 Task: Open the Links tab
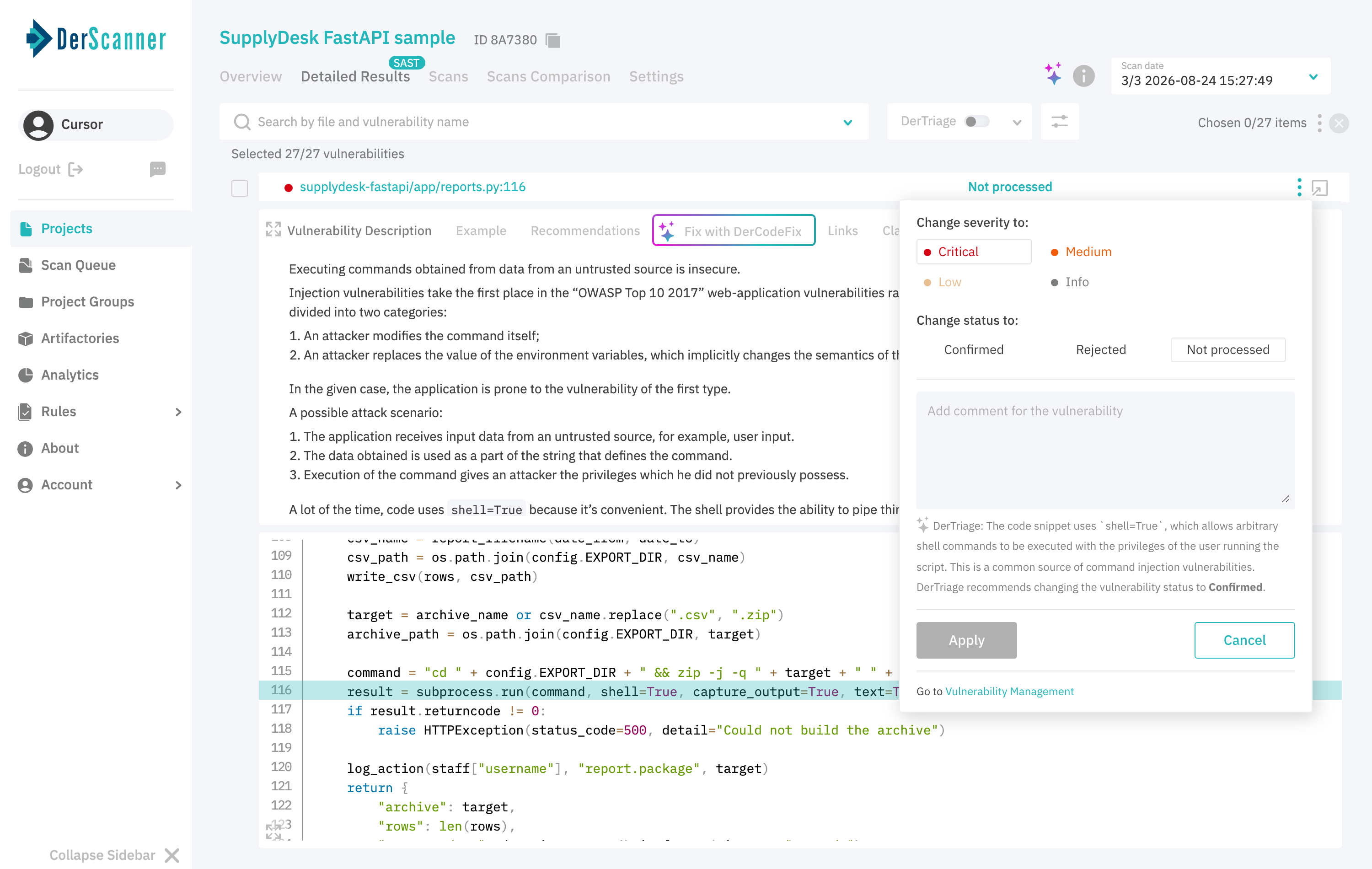click(x=843, y=231)
